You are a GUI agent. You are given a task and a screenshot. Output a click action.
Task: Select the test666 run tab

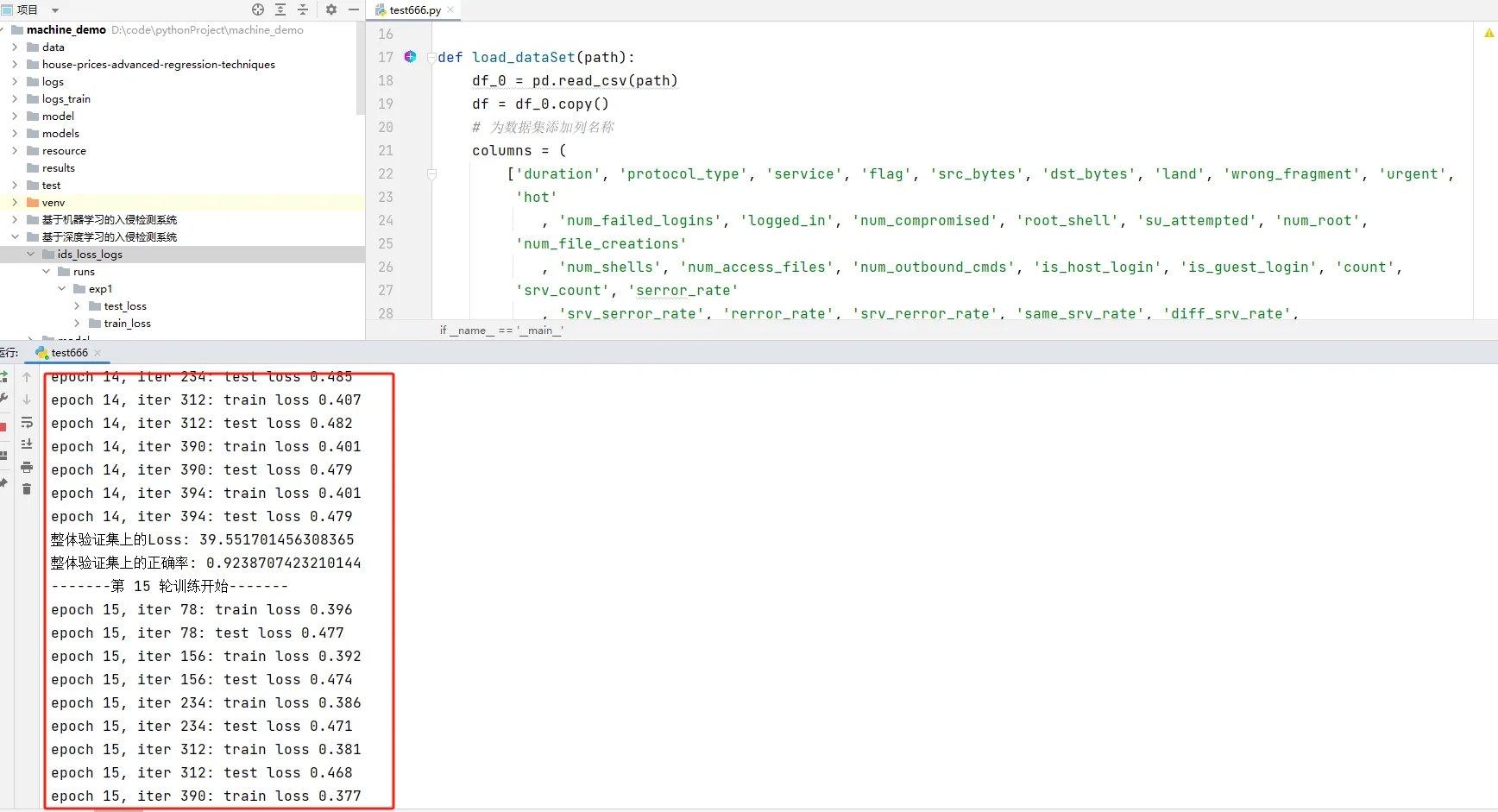tap(69, 352)
